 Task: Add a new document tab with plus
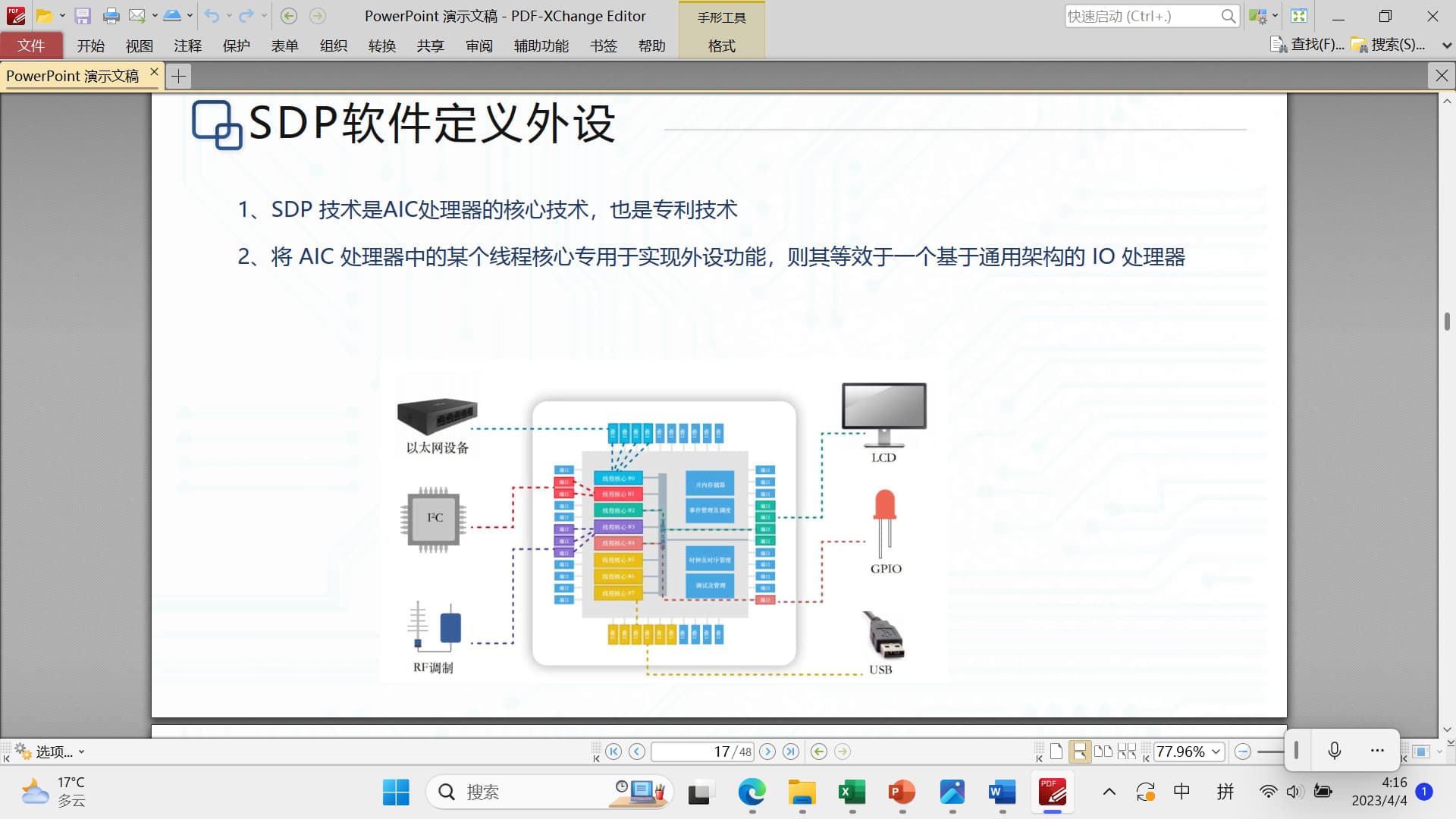click(x=178, y=76)
